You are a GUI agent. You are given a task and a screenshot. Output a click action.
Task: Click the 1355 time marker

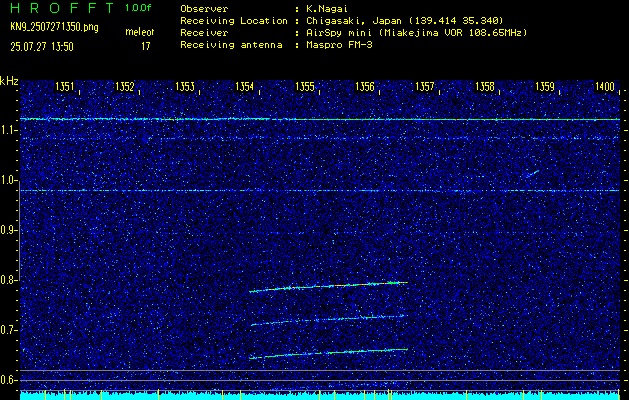point(305,87)
